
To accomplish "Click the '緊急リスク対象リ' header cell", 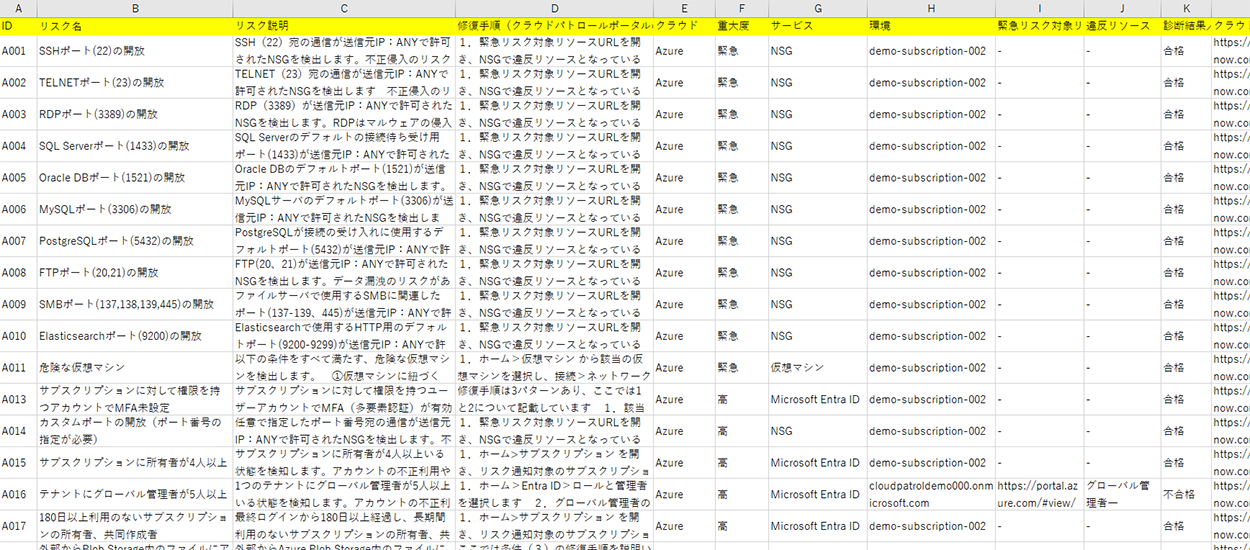I will [1039, 25].
